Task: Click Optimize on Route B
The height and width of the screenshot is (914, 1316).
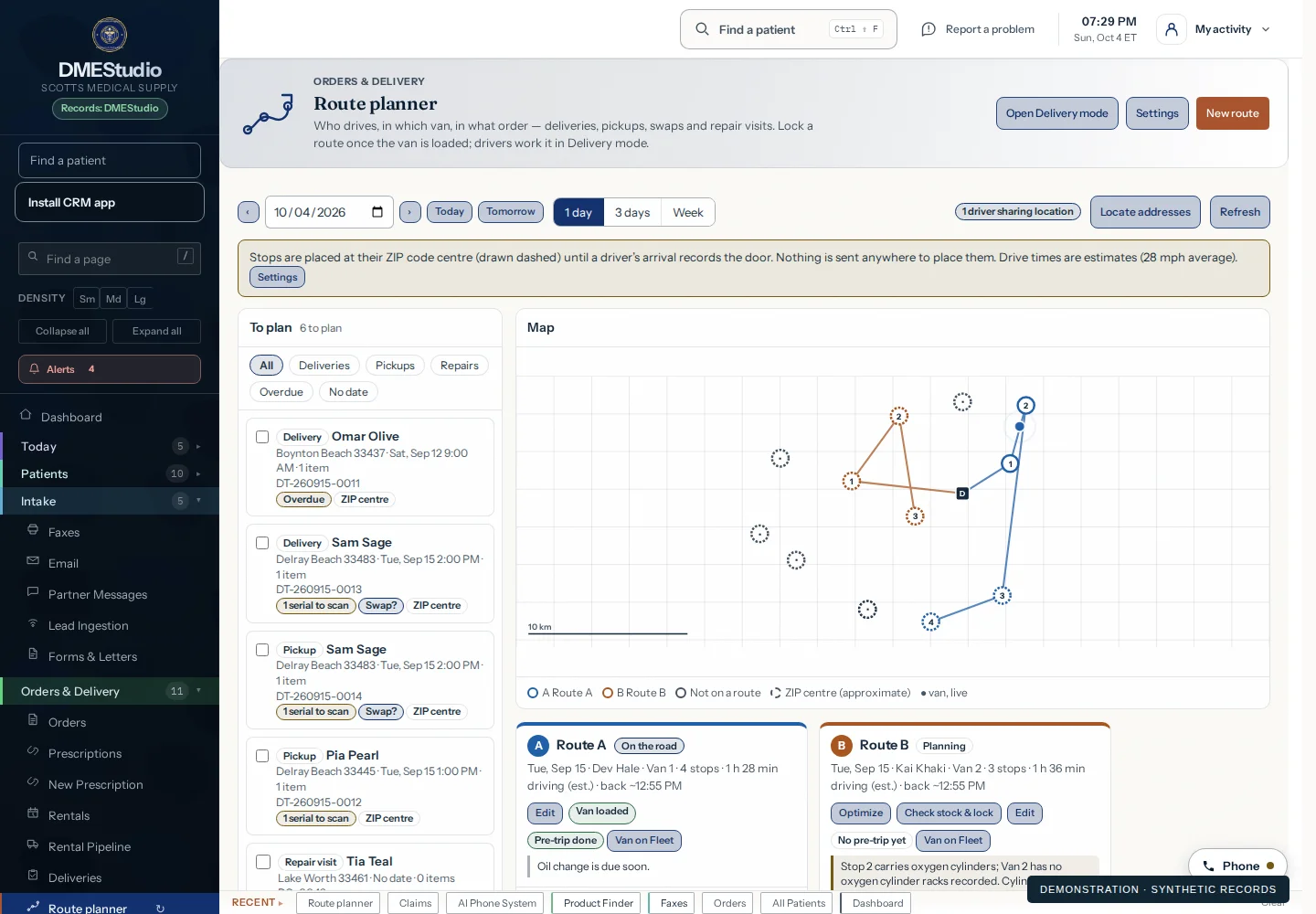Action: tap(861, 813)
